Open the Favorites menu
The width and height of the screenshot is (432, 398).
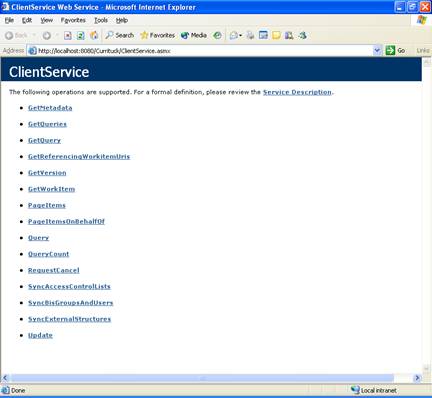pos(73,20)
